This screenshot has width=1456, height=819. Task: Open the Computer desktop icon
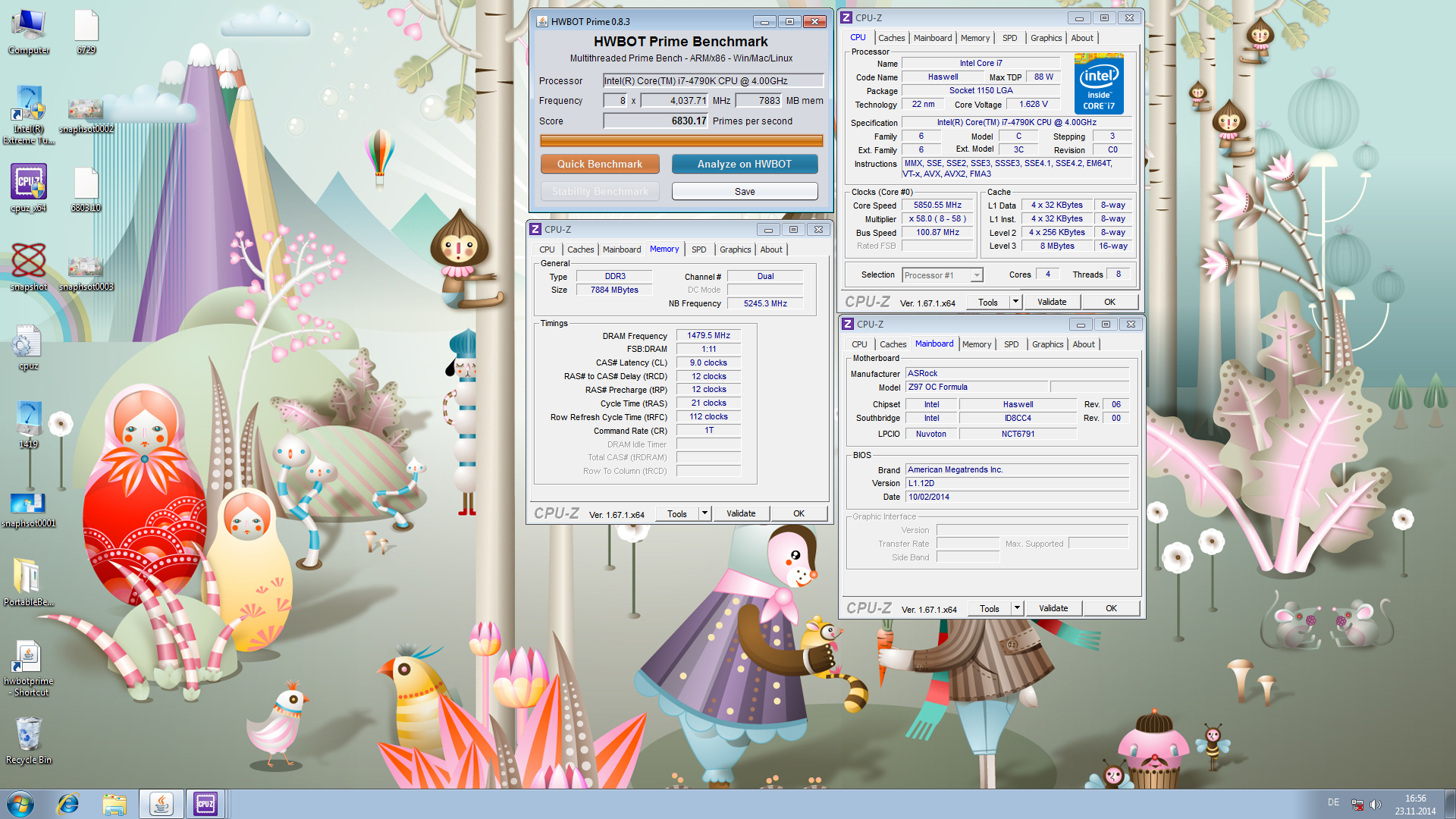pyautogui.click(x=29, y=32)
